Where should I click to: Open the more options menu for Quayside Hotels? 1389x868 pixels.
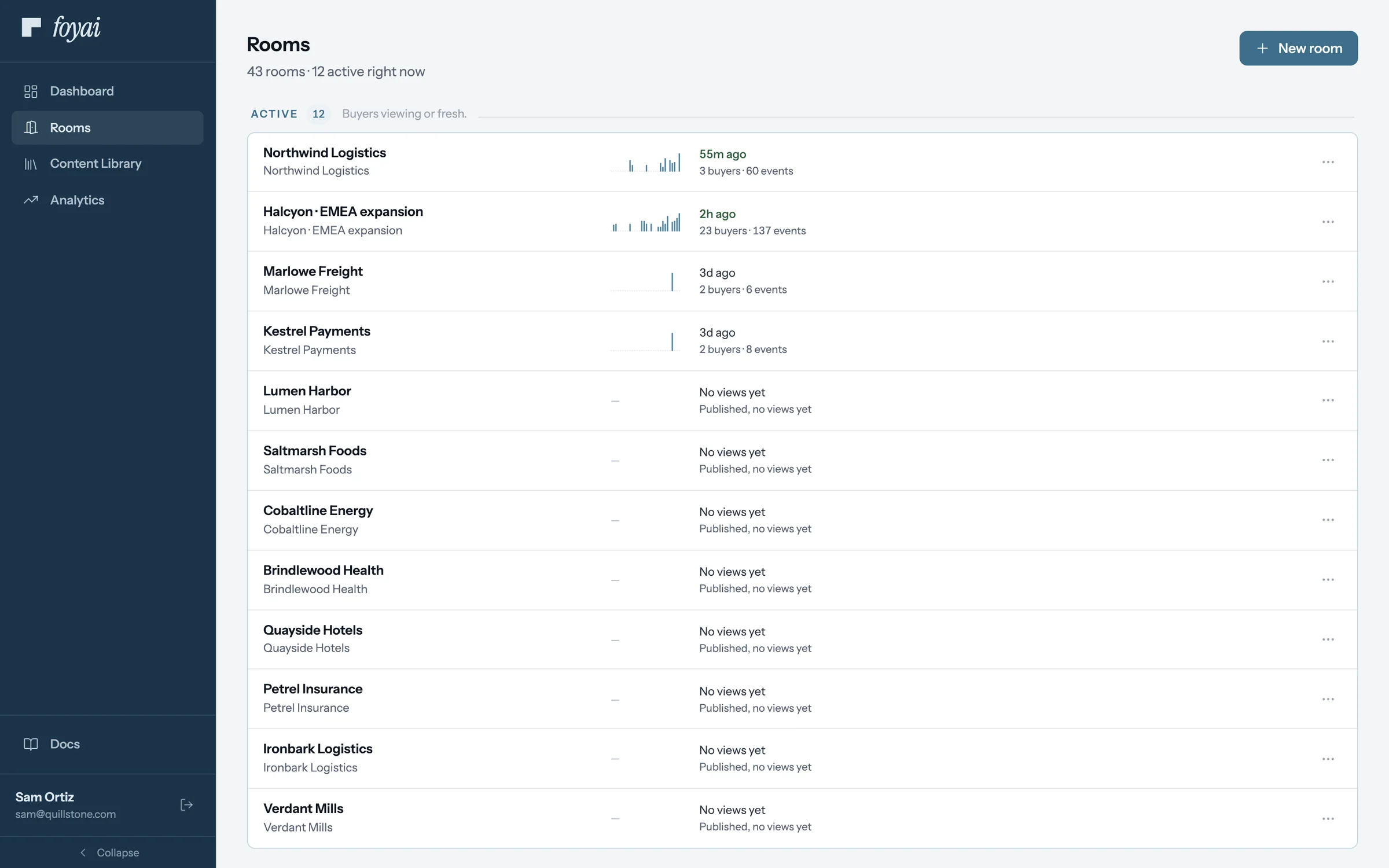(1328, 639)
